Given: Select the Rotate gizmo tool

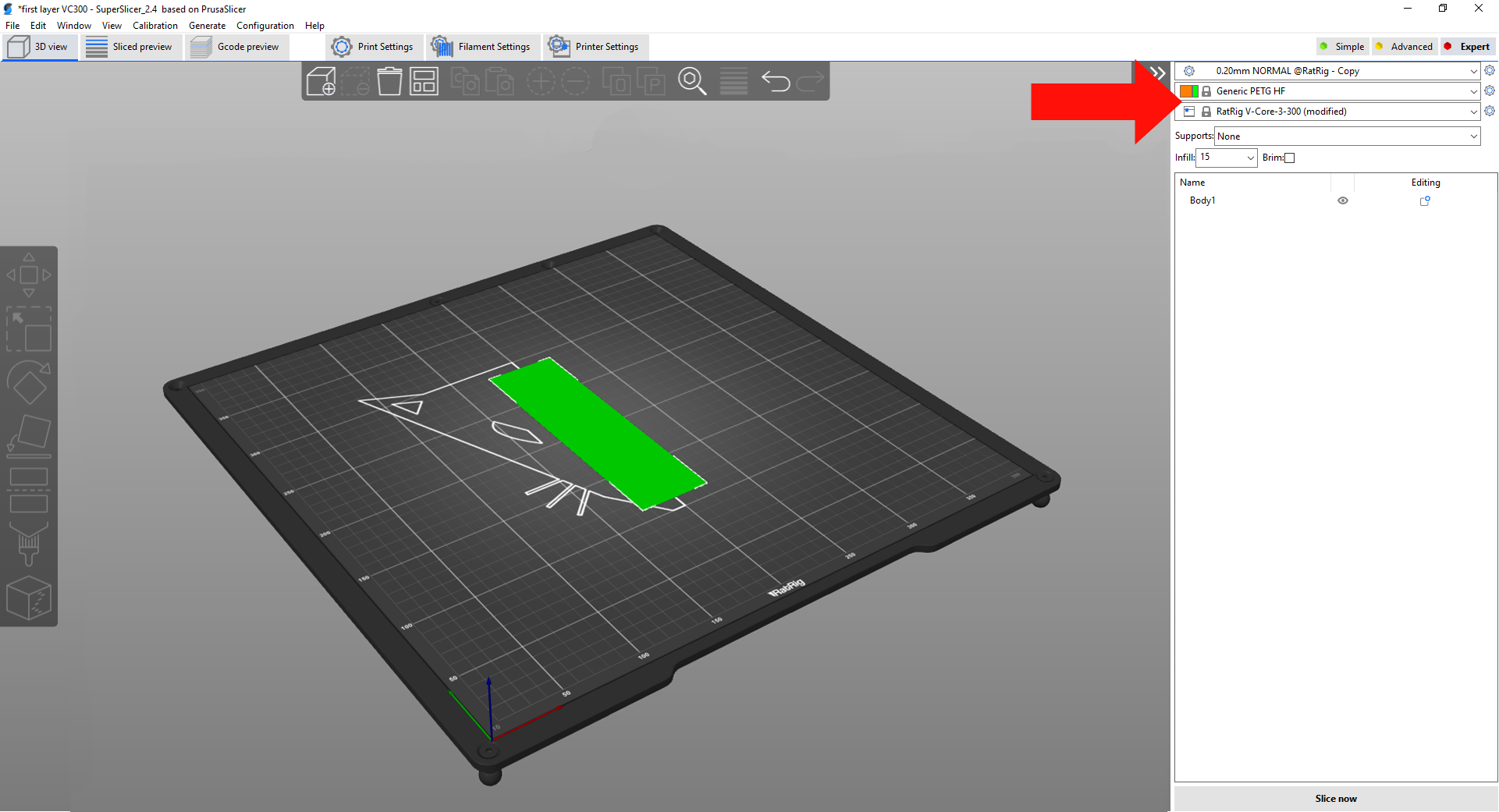Looking at the screenshot, I should (29, 382).
